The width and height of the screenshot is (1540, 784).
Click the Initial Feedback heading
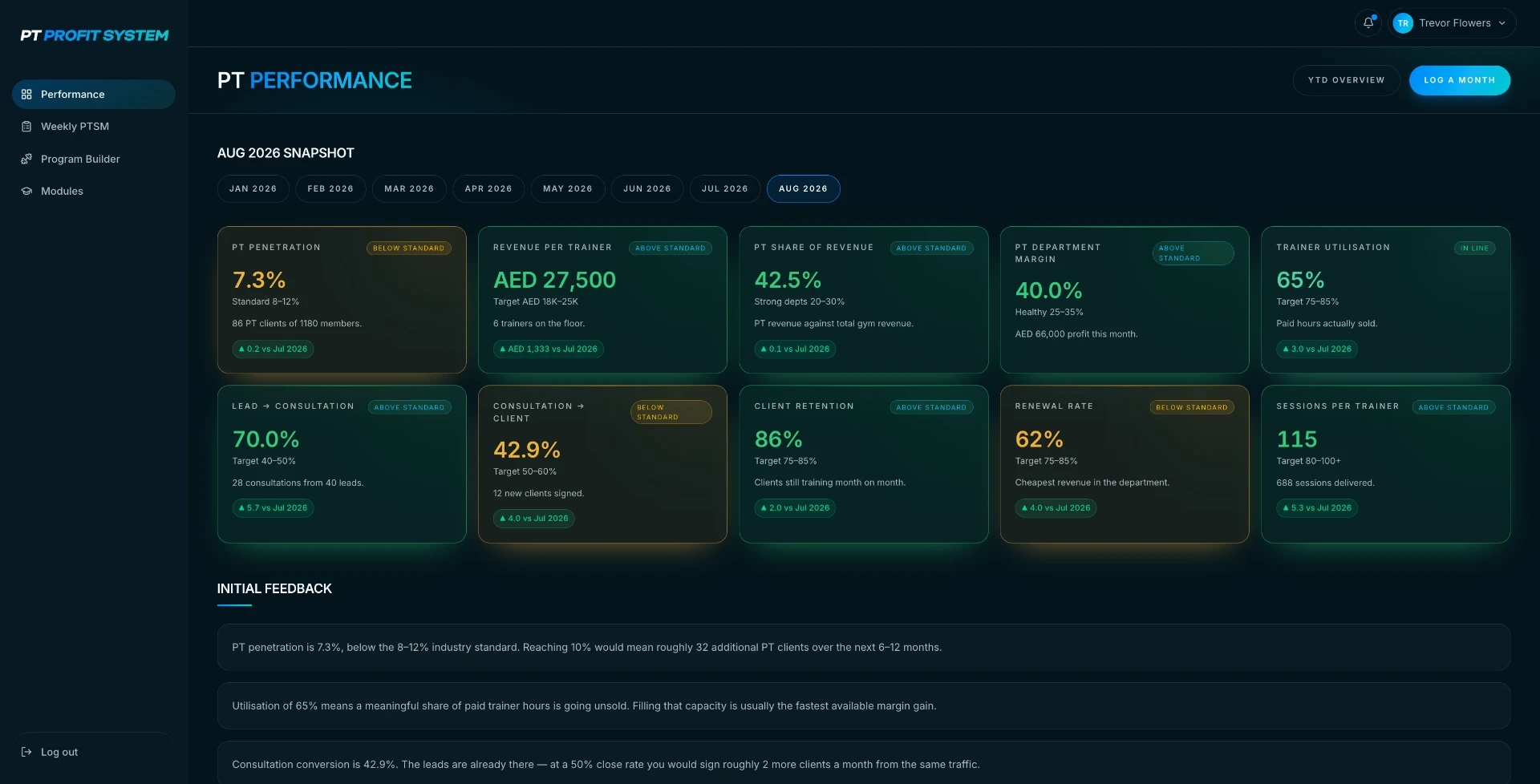click(274, 588)
